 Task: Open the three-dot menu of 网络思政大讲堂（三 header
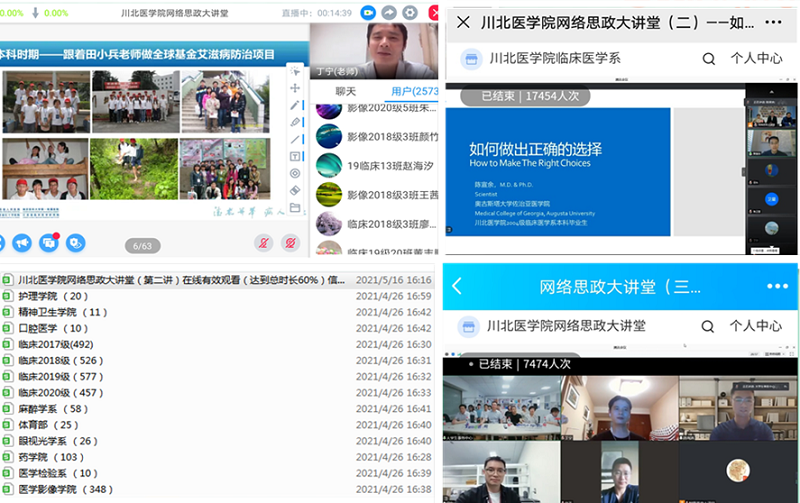(777, 286)
